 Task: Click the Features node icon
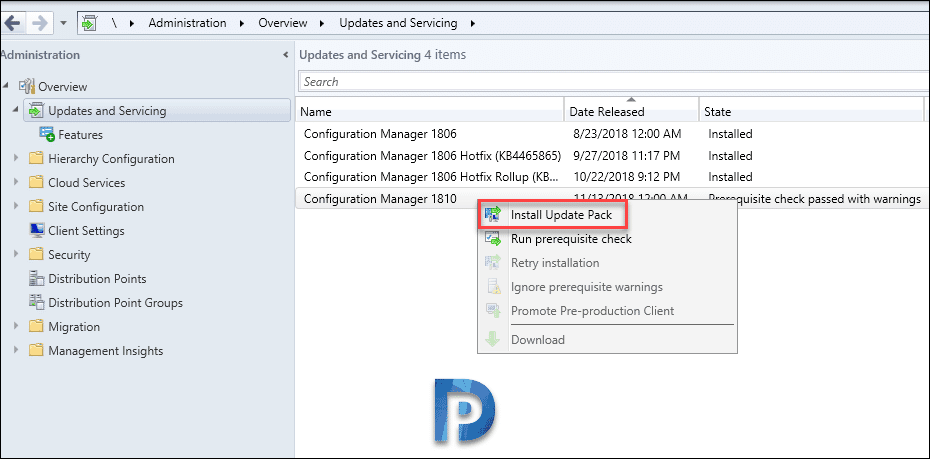click(x=47, y=134)
